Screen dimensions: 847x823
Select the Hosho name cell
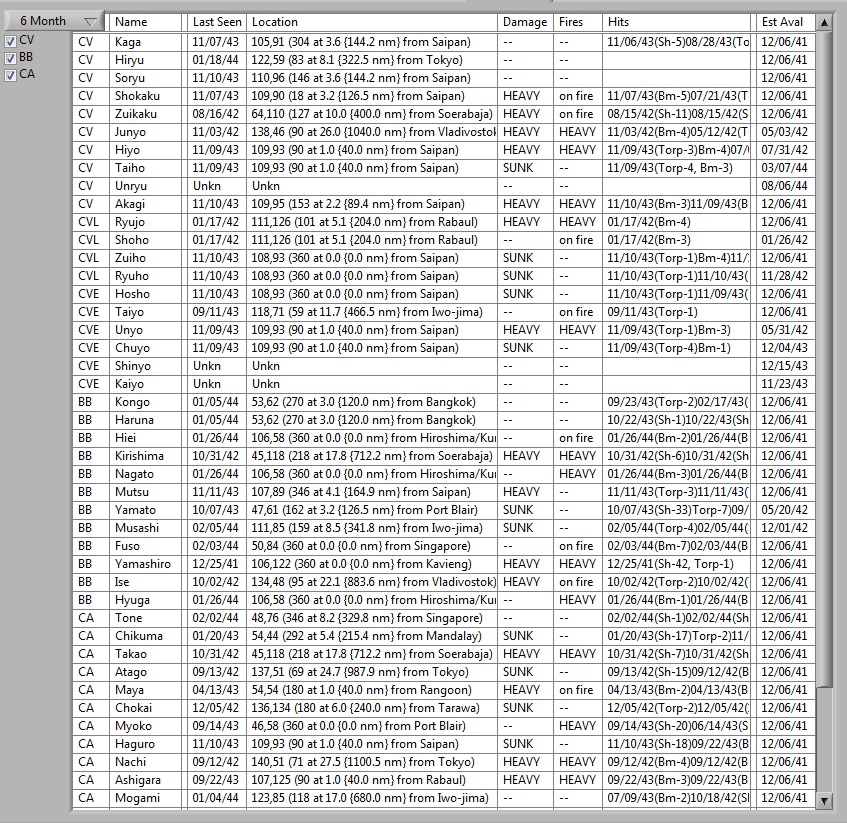146,294
